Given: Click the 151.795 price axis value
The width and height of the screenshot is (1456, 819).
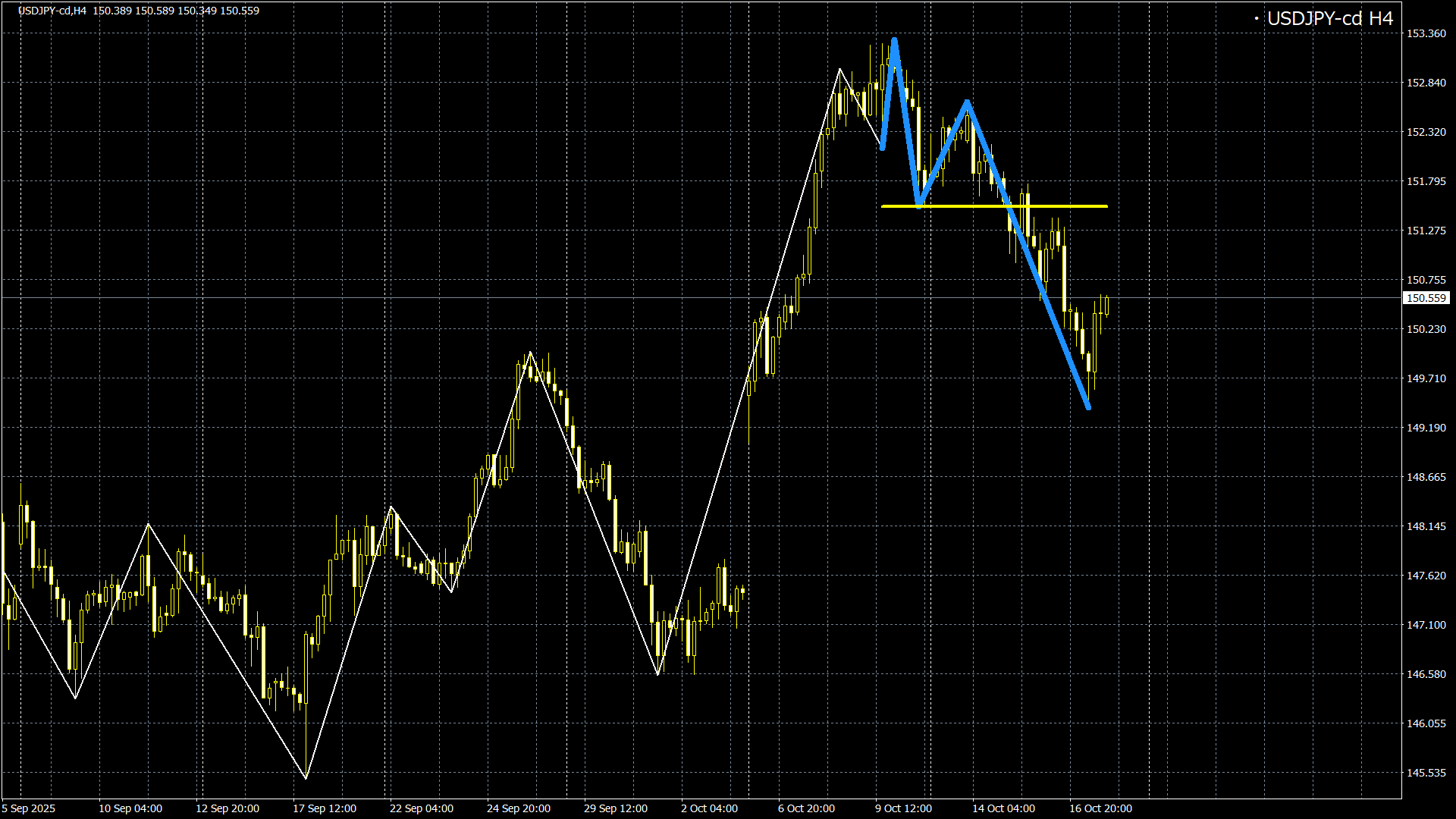Looking at the screenshot, I should pos(1426,181).
